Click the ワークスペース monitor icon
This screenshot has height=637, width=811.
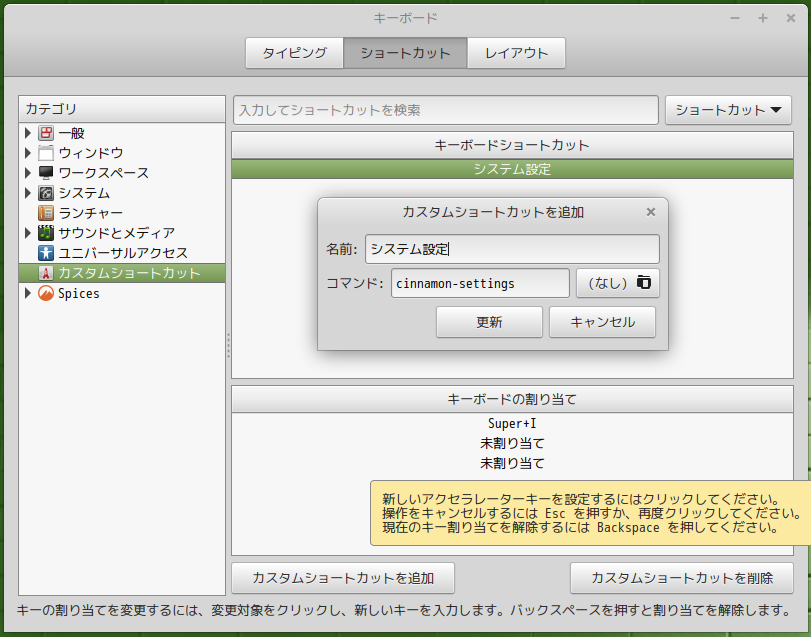[46, 173]
